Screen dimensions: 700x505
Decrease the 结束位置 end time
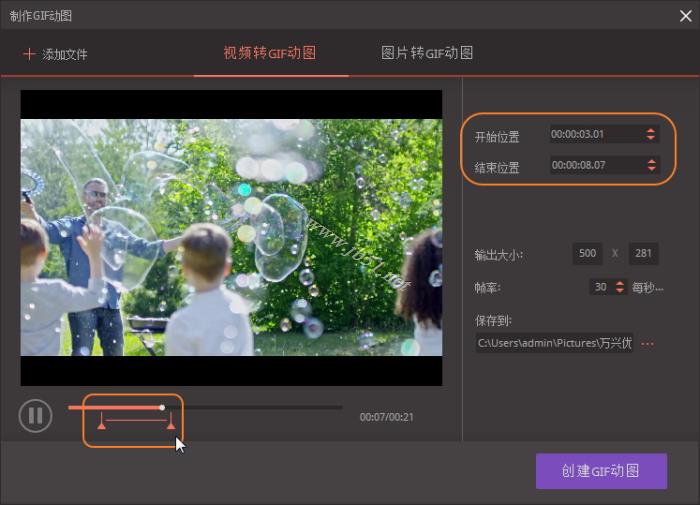(652, 169)
